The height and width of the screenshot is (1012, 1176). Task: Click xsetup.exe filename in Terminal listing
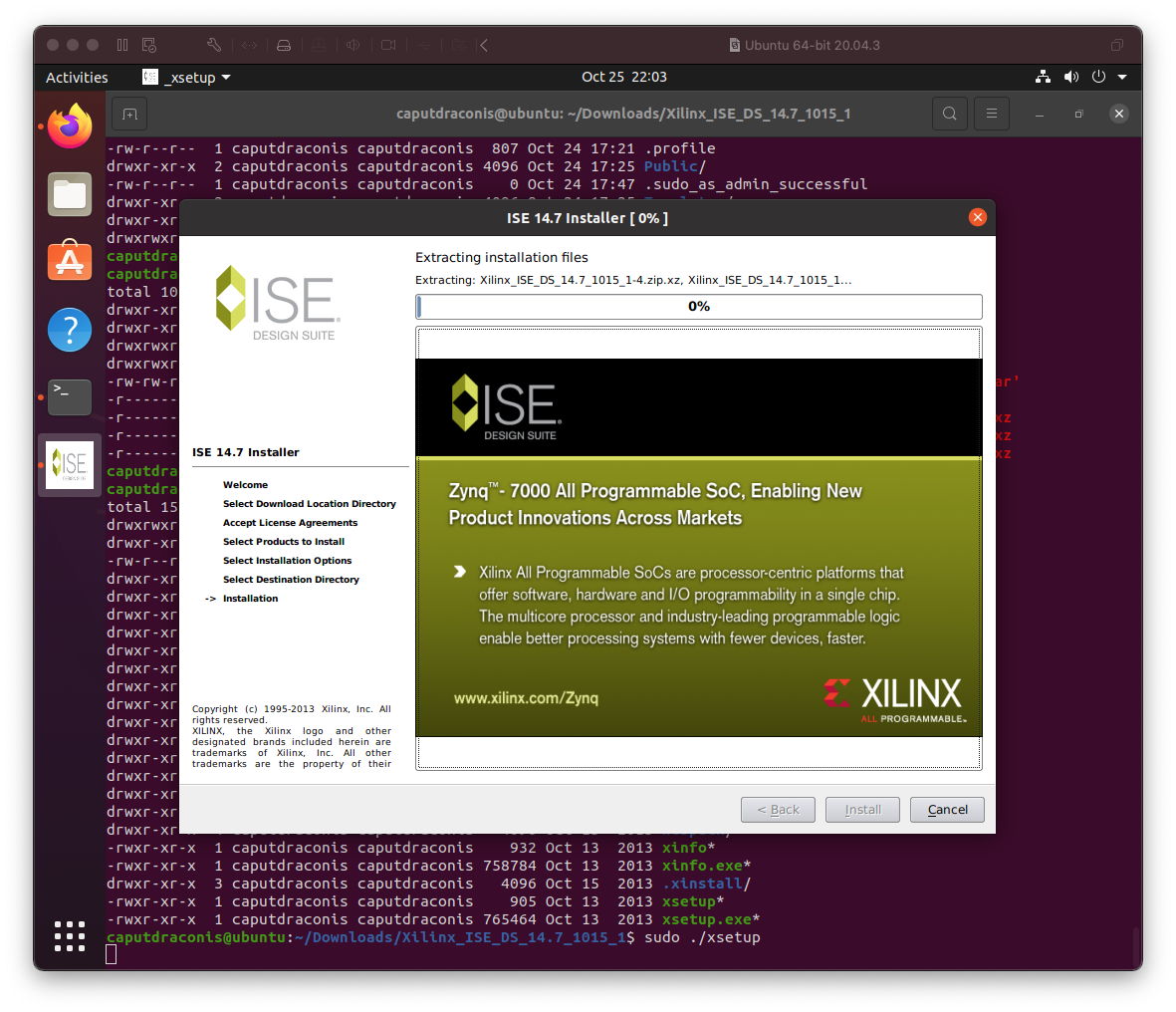click(707, 919)
